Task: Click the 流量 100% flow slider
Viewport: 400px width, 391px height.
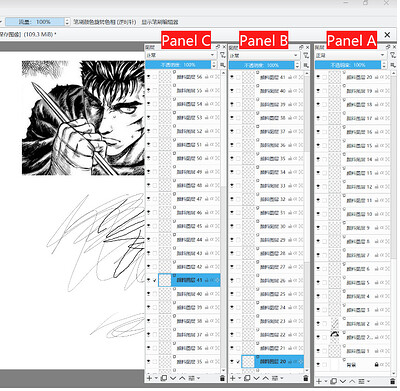Action: tap(34, 22)
